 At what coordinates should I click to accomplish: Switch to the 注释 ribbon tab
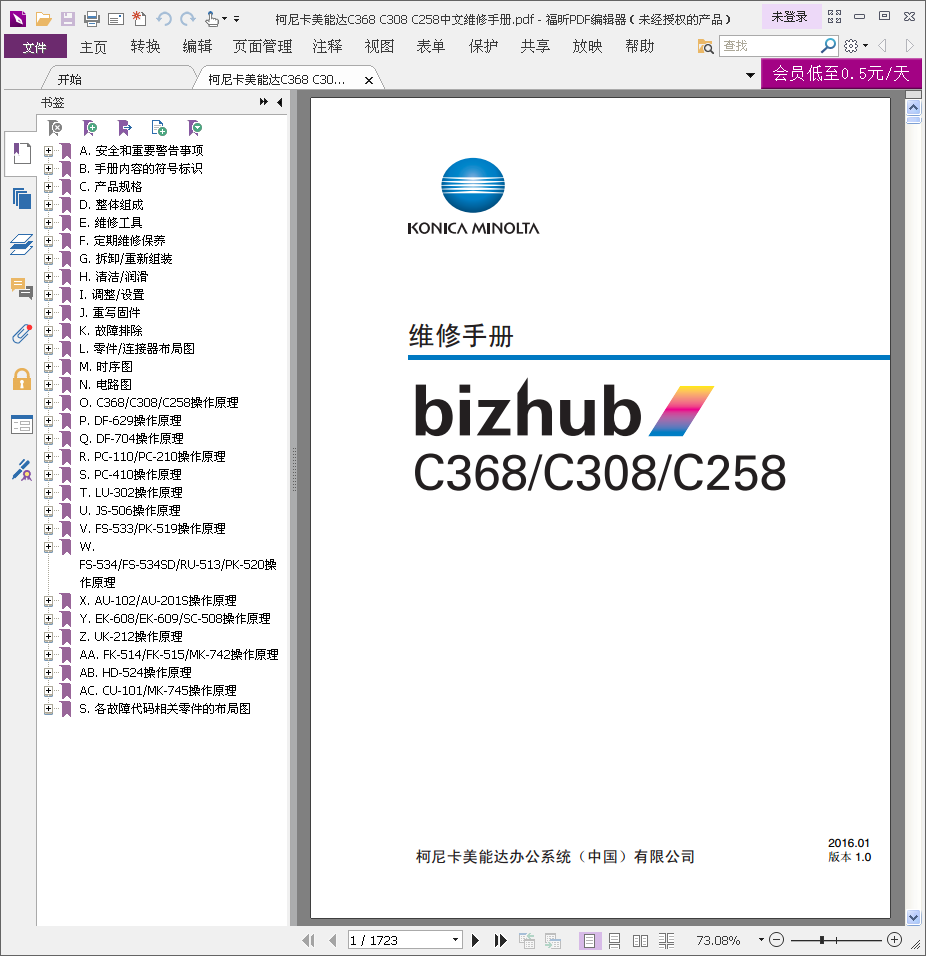click(327, 46)
